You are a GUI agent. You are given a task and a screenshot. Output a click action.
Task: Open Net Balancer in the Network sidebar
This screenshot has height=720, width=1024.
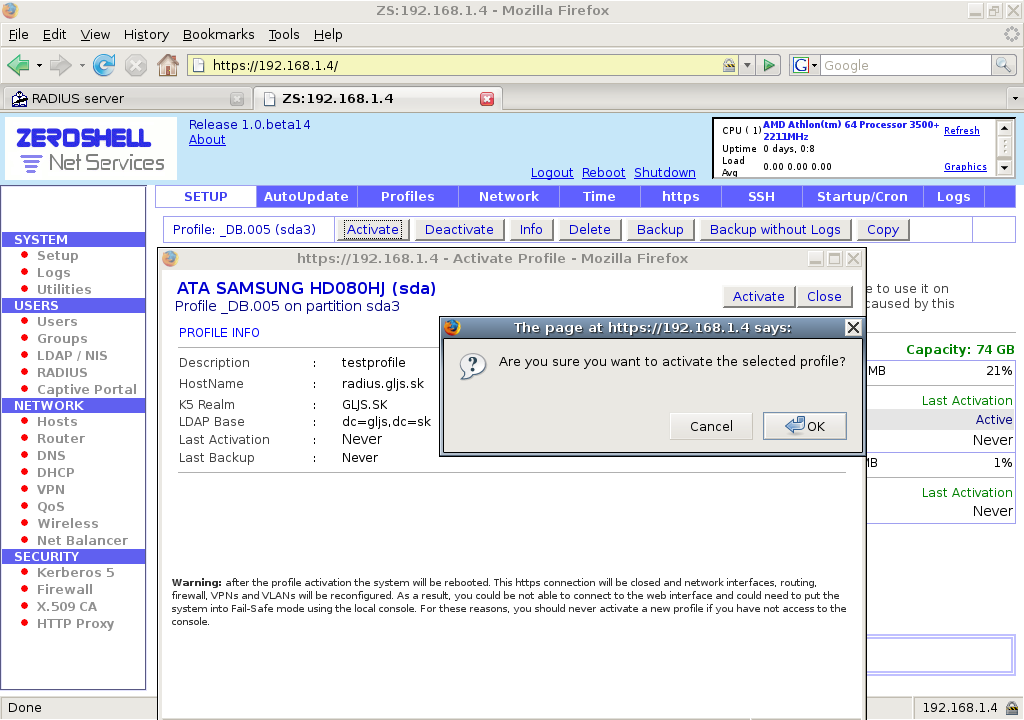point(82,540)
